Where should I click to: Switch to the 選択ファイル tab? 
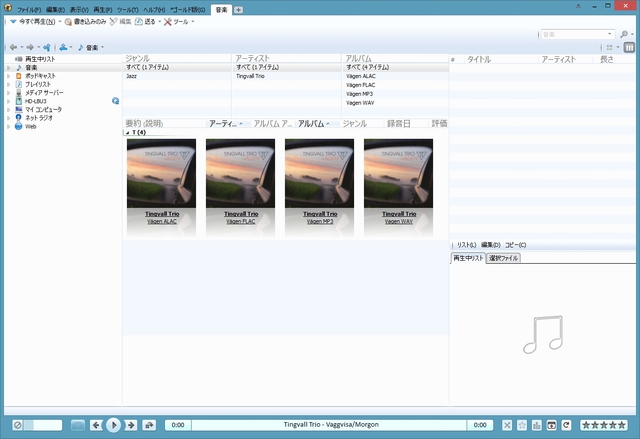[x=504, y=258]
